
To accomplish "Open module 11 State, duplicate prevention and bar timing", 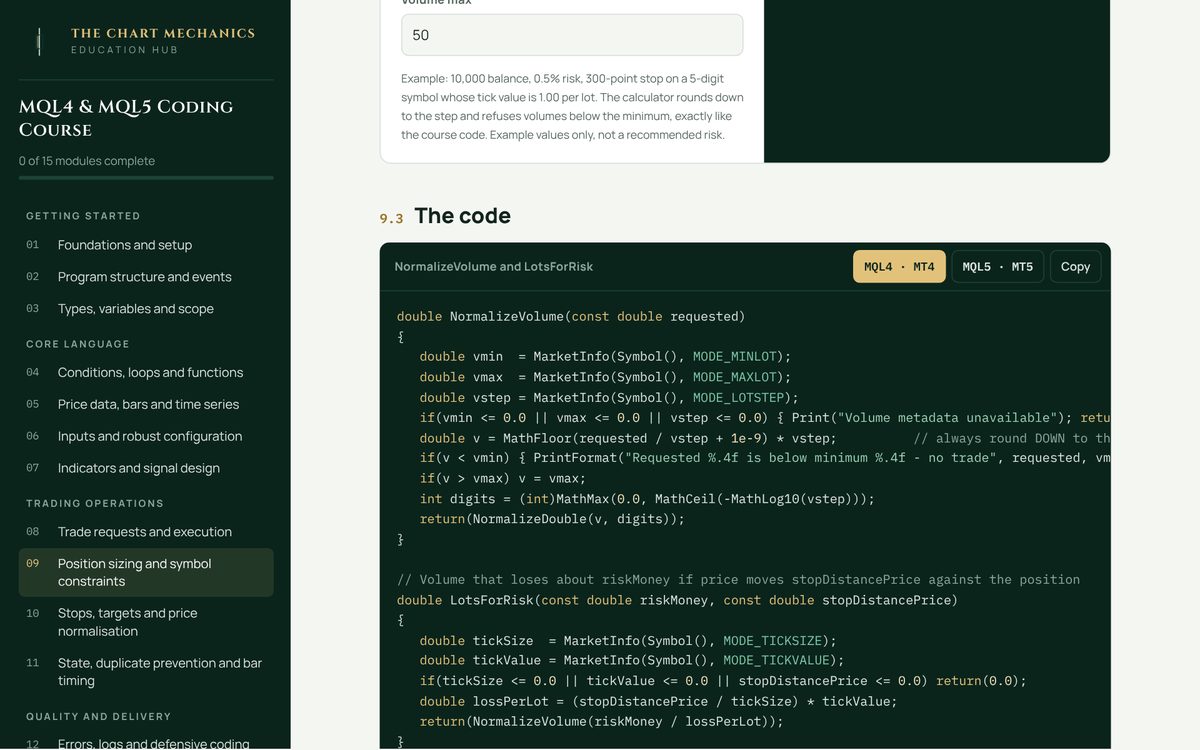I will tap(146, 672).
